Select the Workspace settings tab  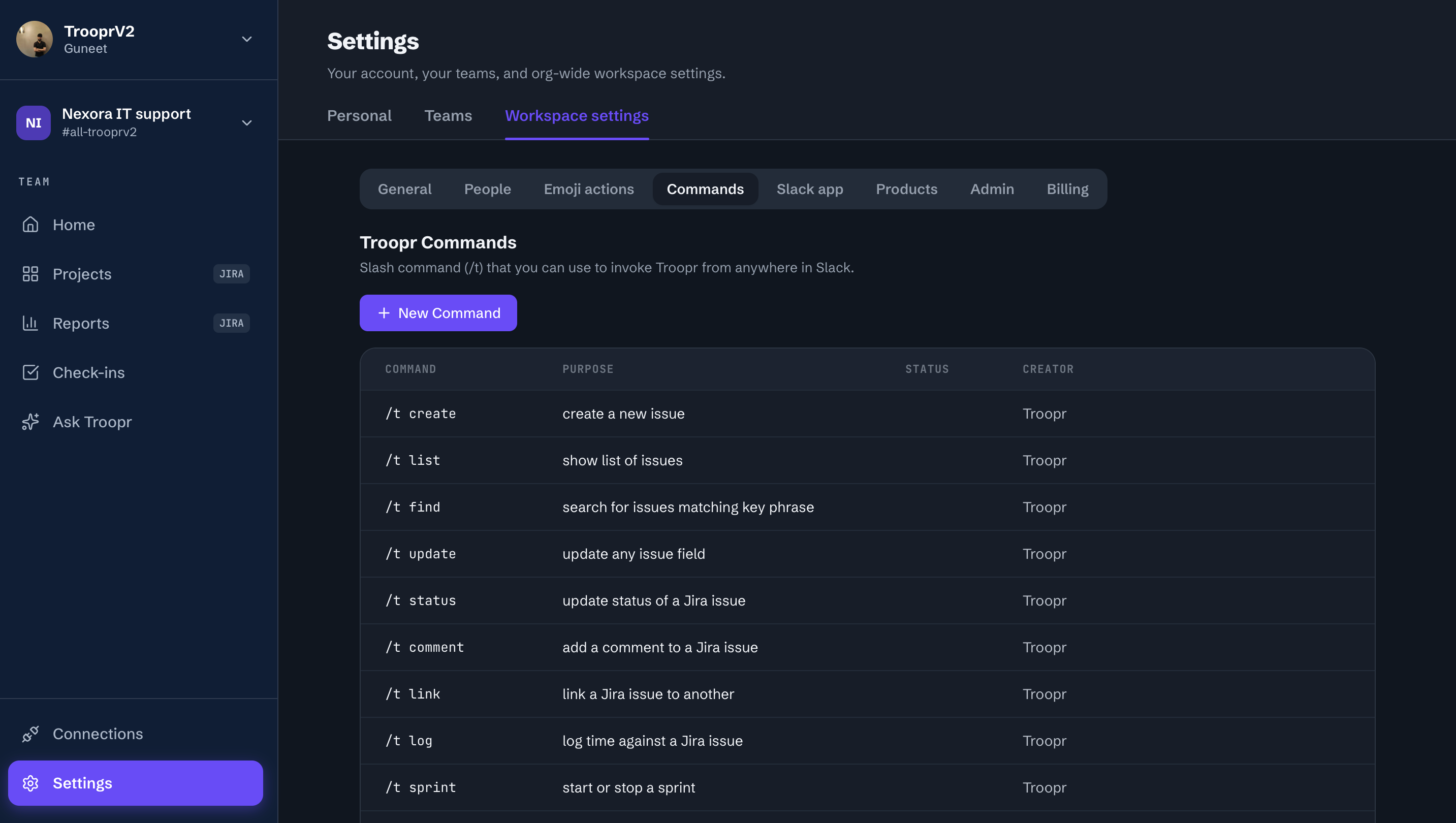click(x=577, y=115)
